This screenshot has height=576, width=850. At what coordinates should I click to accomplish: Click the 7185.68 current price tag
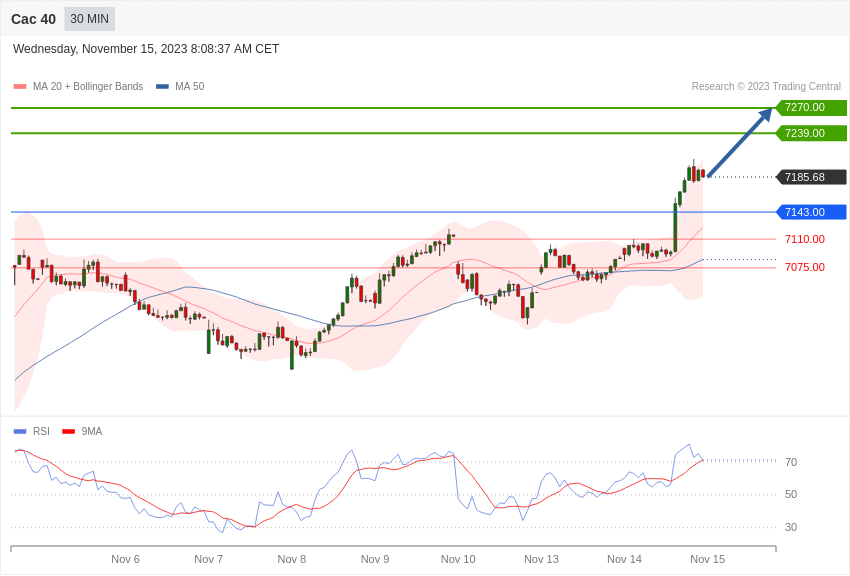810,177
